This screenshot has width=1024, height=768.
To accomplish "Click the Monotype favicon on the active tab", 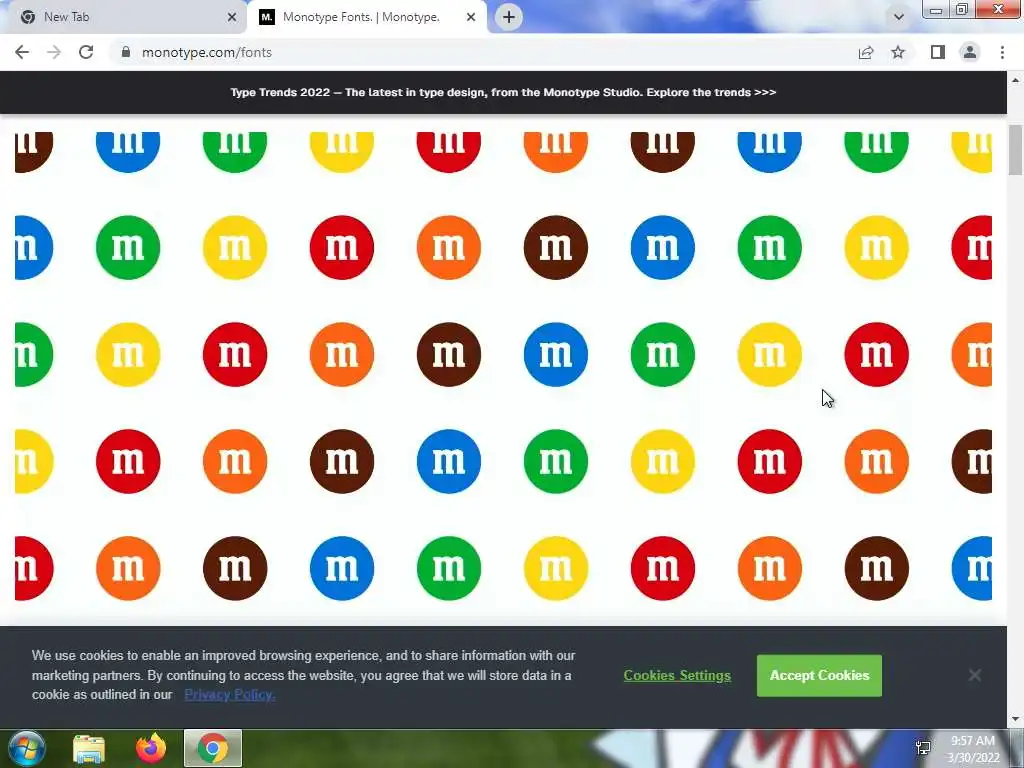I will pos(266,17).
